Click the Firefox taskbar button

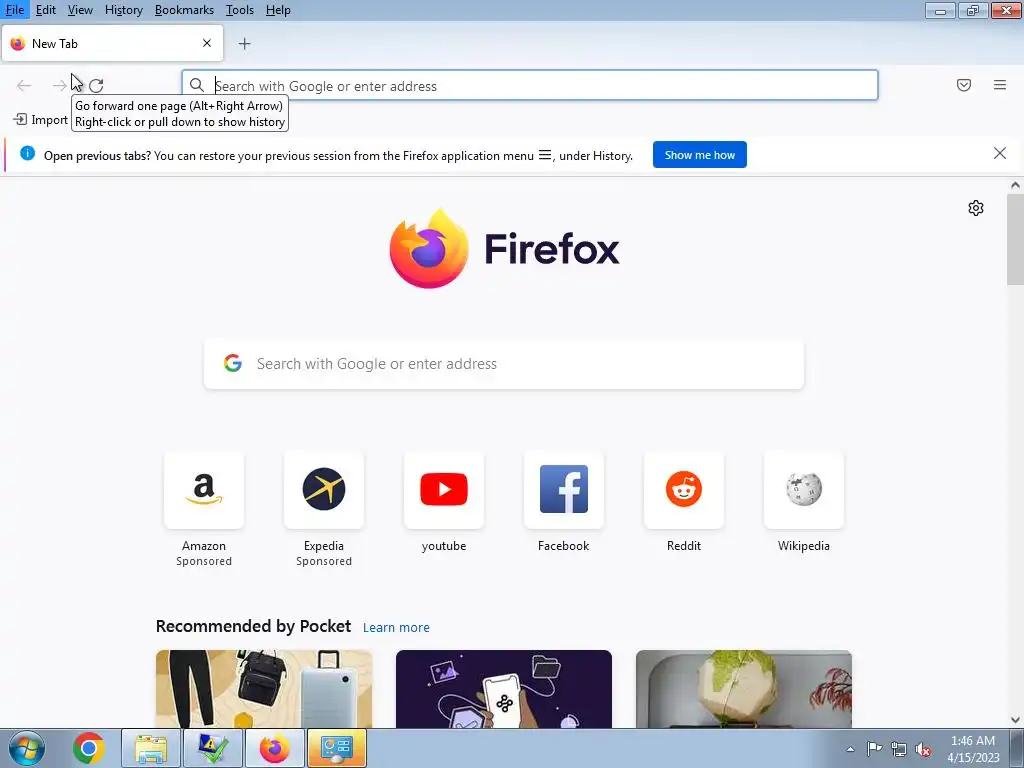pyautogui.click(x=274, y=748)
